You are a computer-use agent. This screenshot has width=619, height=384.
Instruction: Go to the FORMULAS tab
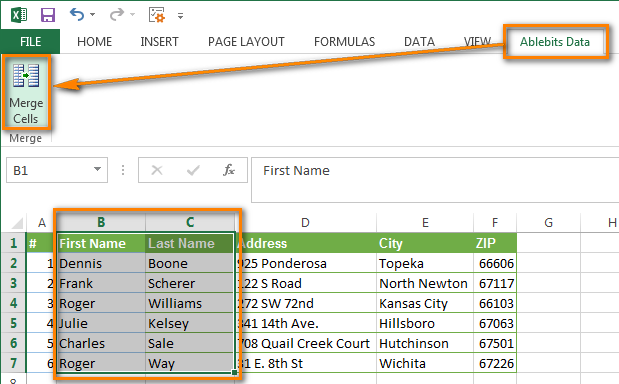345,41
